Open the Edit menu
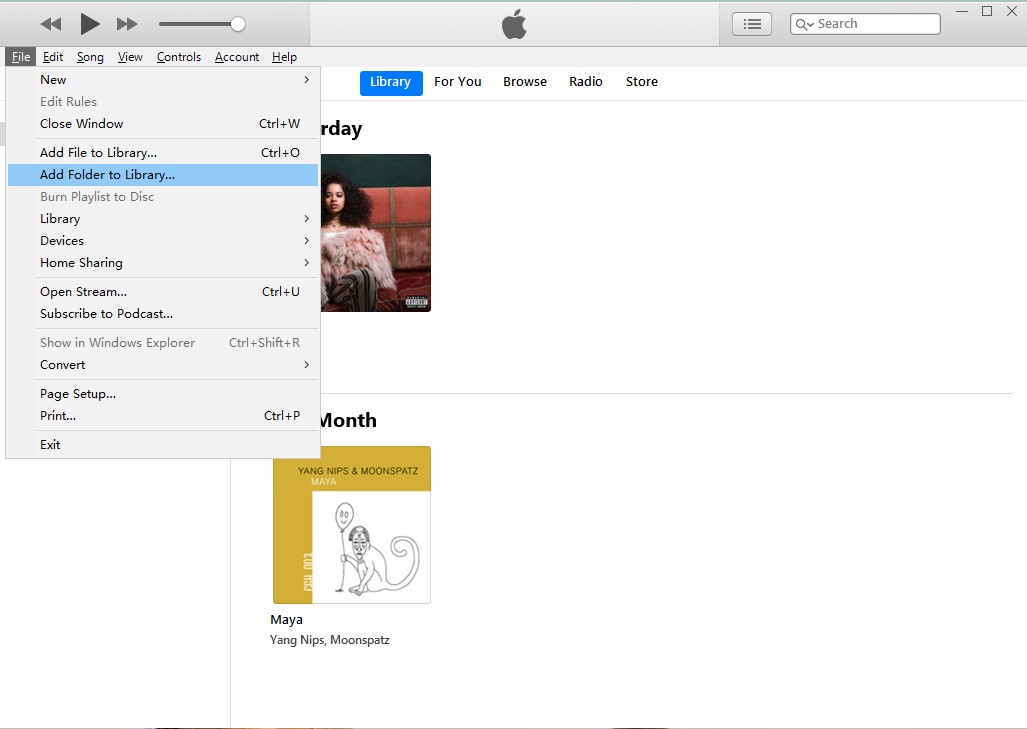Screen dimensions: 1027x729 tap(53, 57)
